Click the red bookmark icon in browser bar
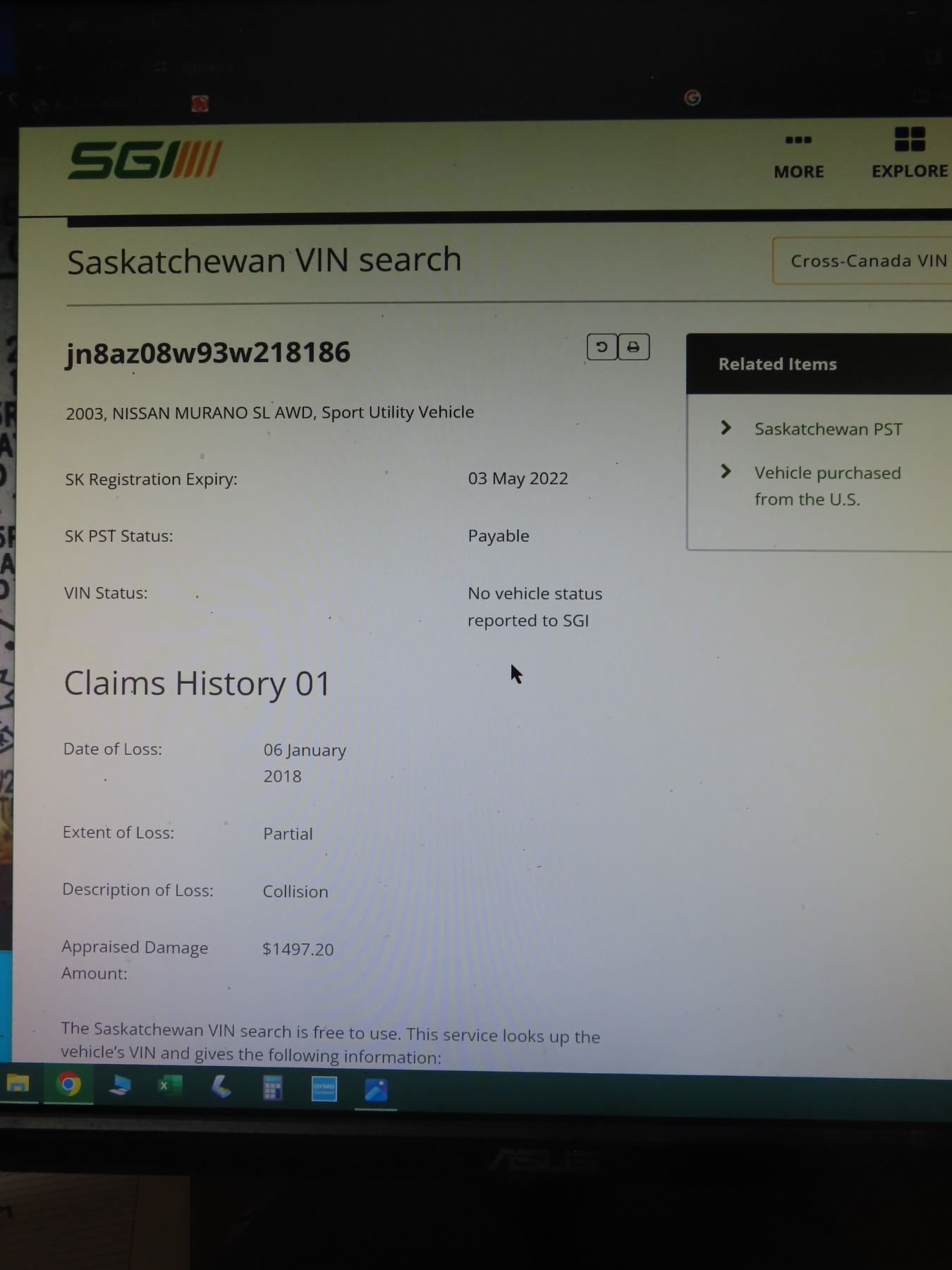The height and width of the screenshot is (1270, 952). point(200,104)
